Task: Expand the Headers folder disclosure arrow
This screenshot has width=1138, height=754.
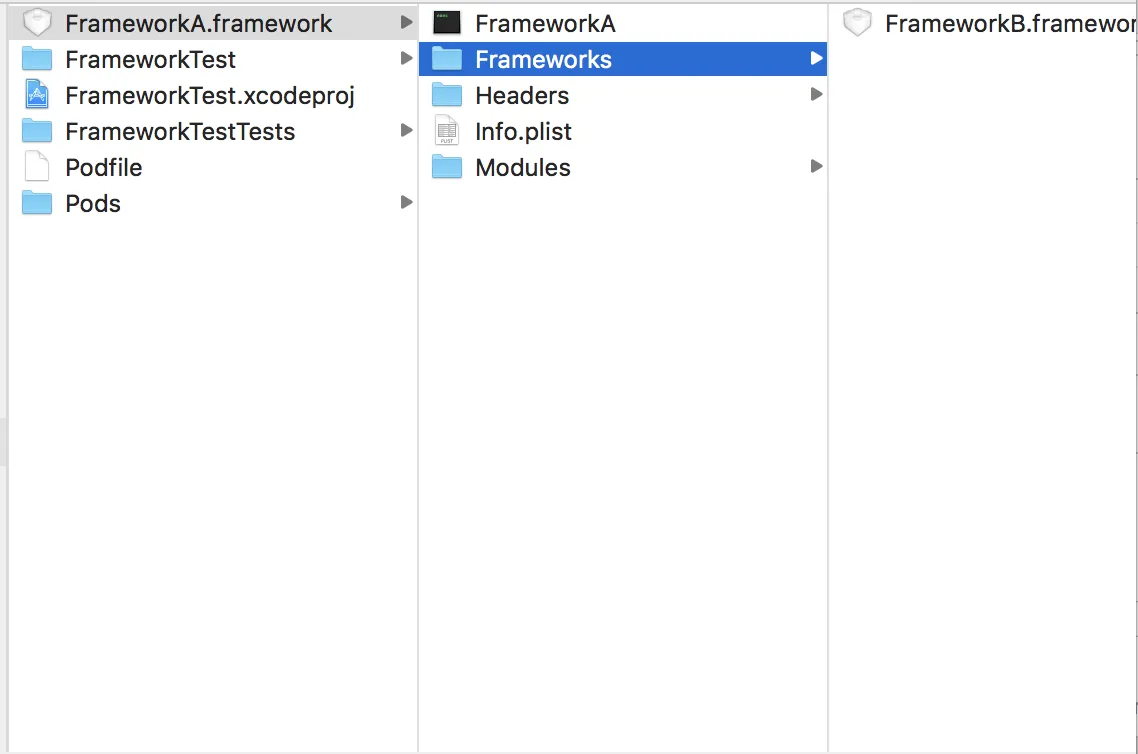Action: 816,95
